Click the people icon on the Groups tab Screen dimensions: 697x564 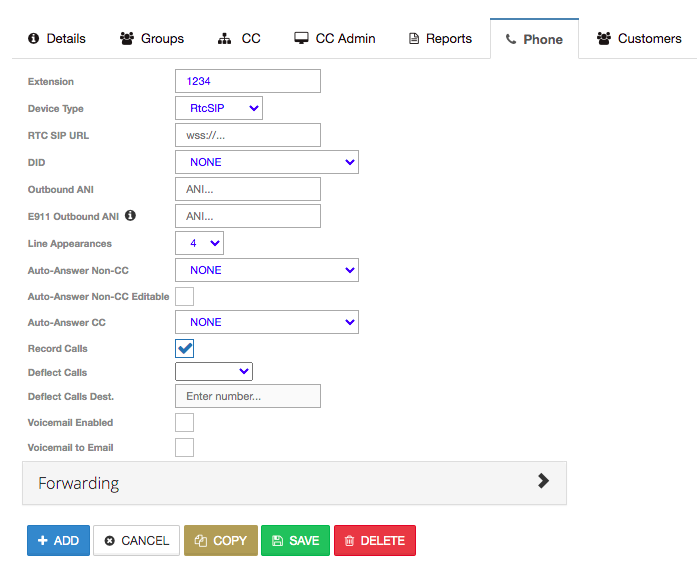click(127, 38)
